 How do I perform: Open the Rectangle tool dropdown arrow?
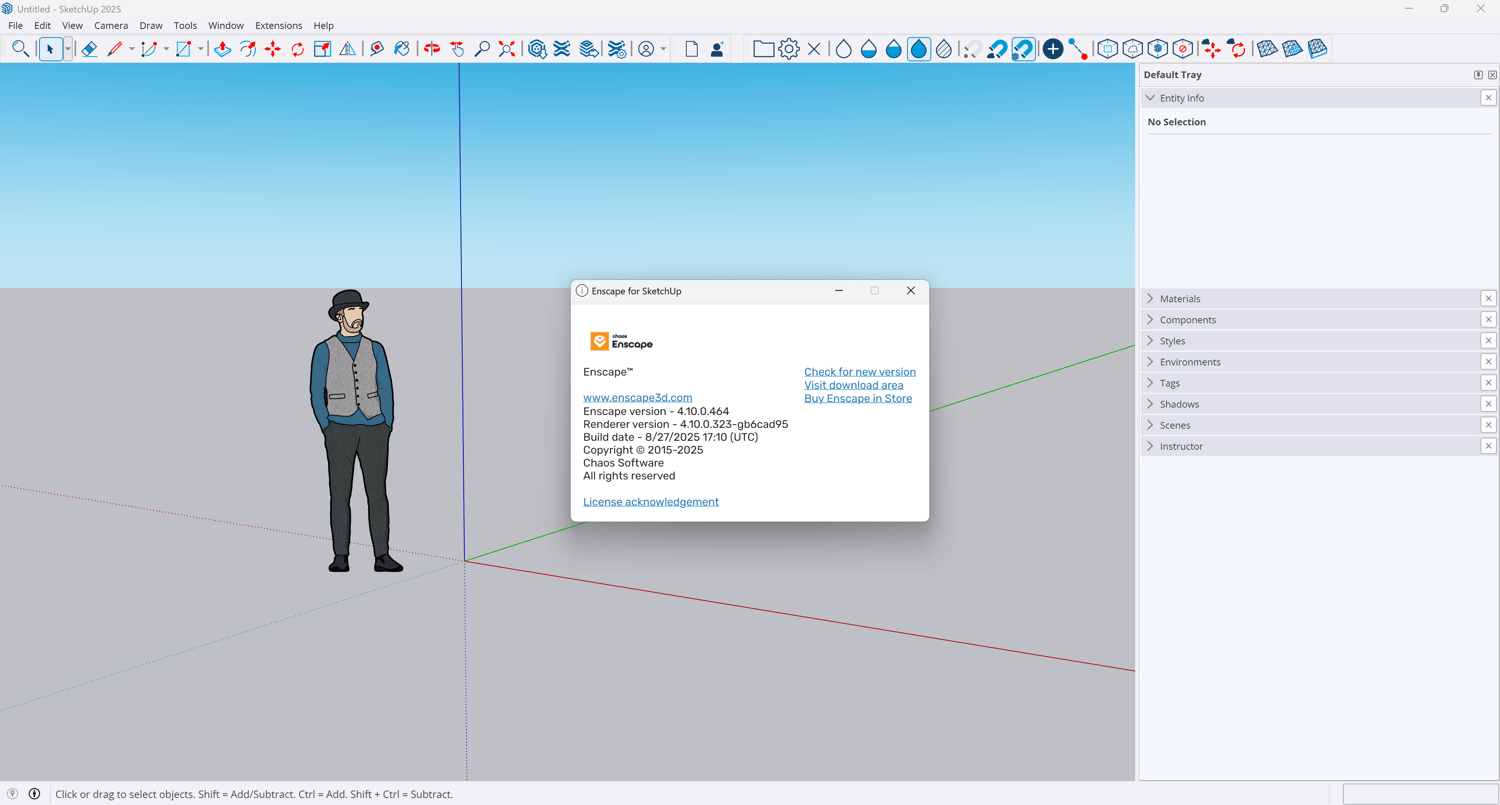[x=200, y=49]
